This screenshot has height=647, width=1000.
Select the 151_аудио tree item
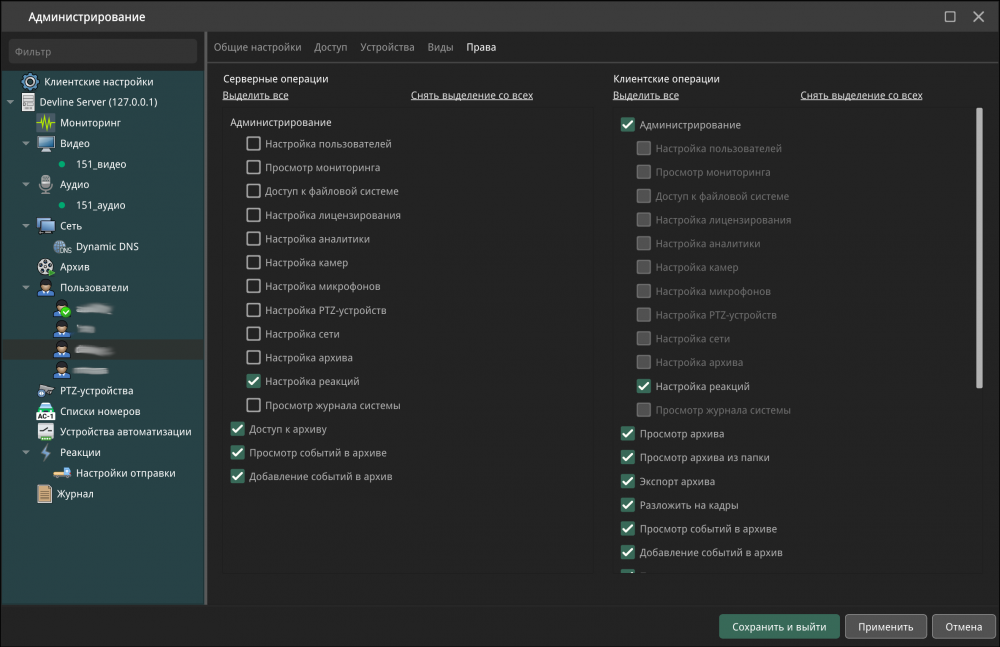(x=101, y=205)
